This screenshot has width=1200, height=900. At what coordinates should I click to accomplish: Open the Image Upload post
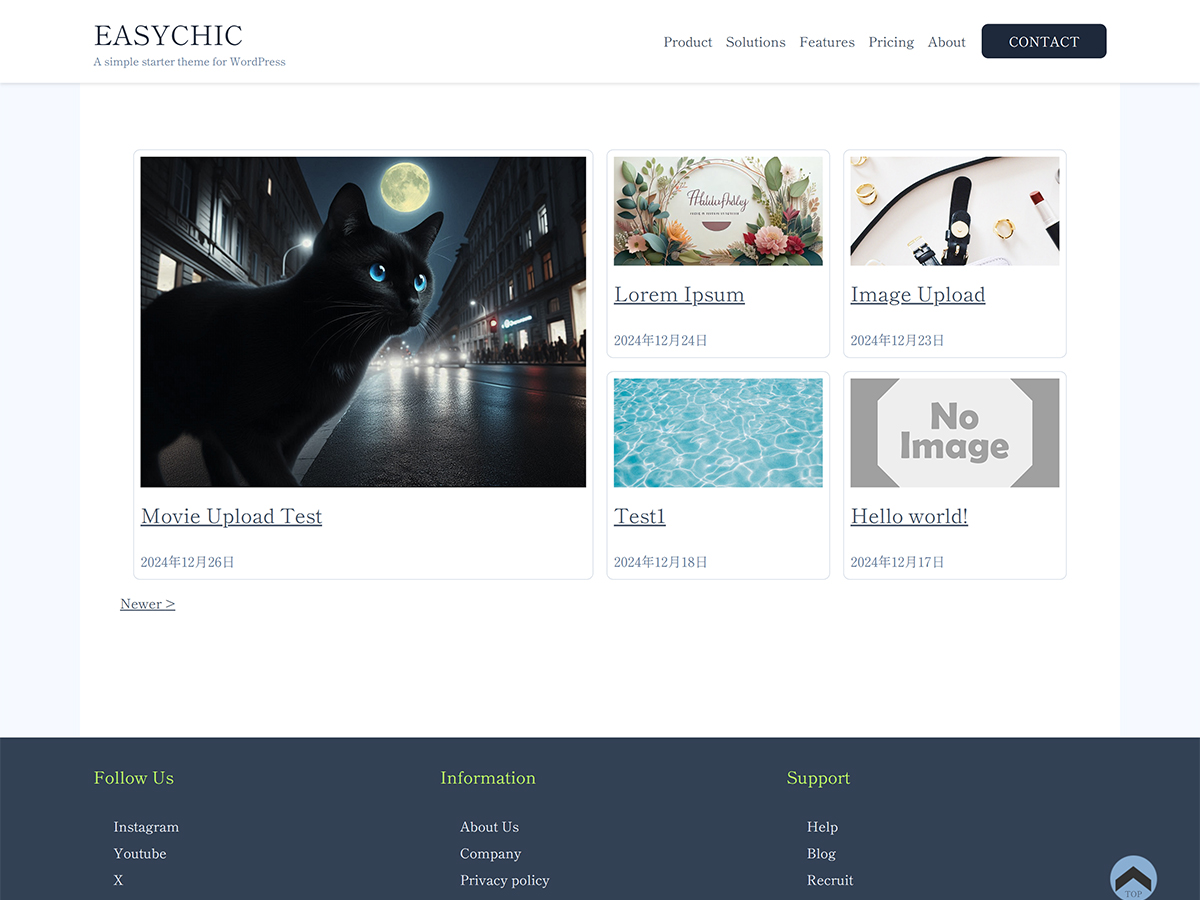(x=917, y=294)
